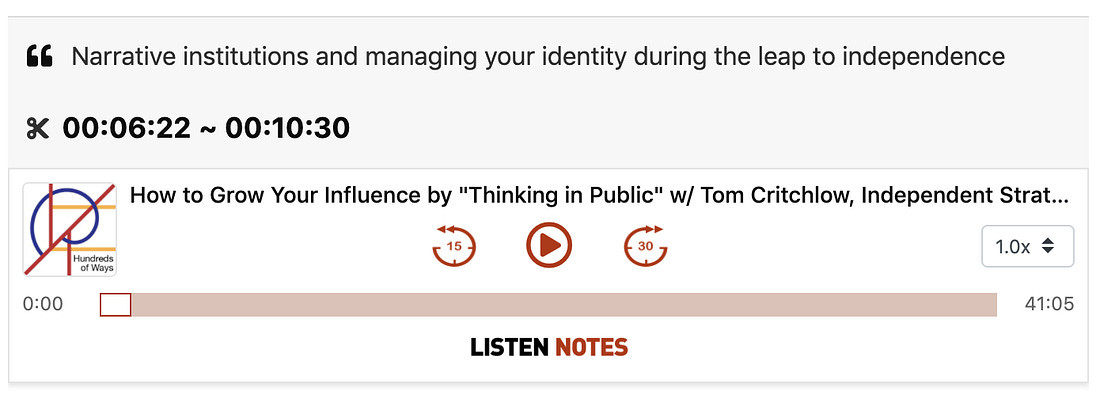1100x399 pixels.
Task: Click the scissors clip icon
Action: click(38, 128)
